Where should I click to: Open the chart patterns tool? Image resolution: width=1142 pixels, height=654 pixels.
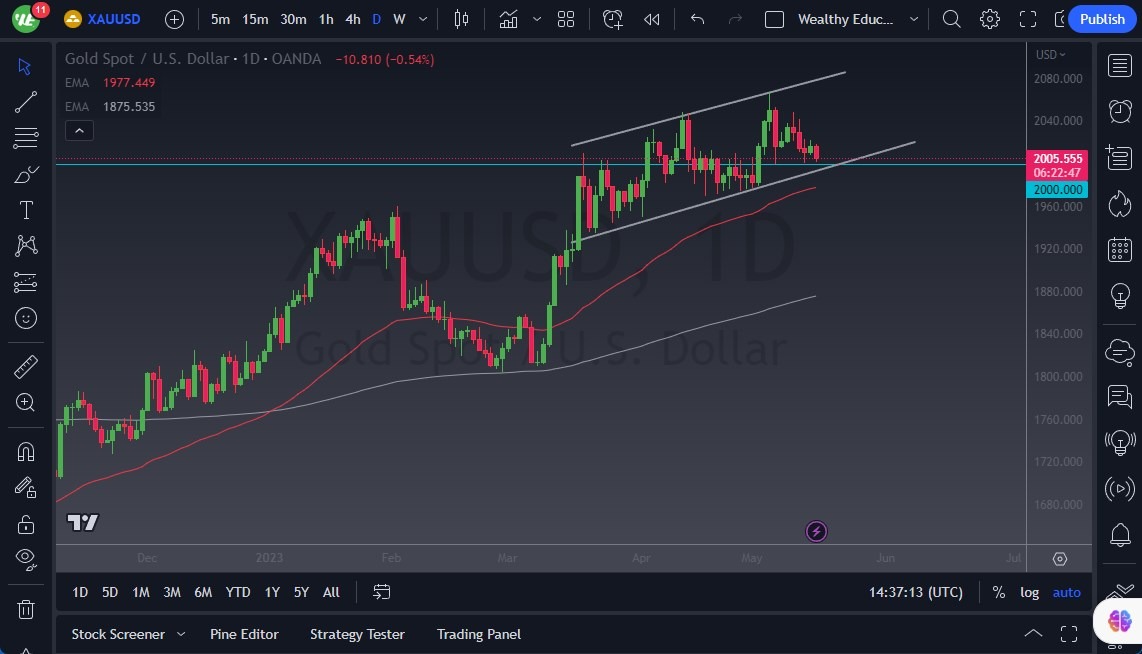pos(25,245)
